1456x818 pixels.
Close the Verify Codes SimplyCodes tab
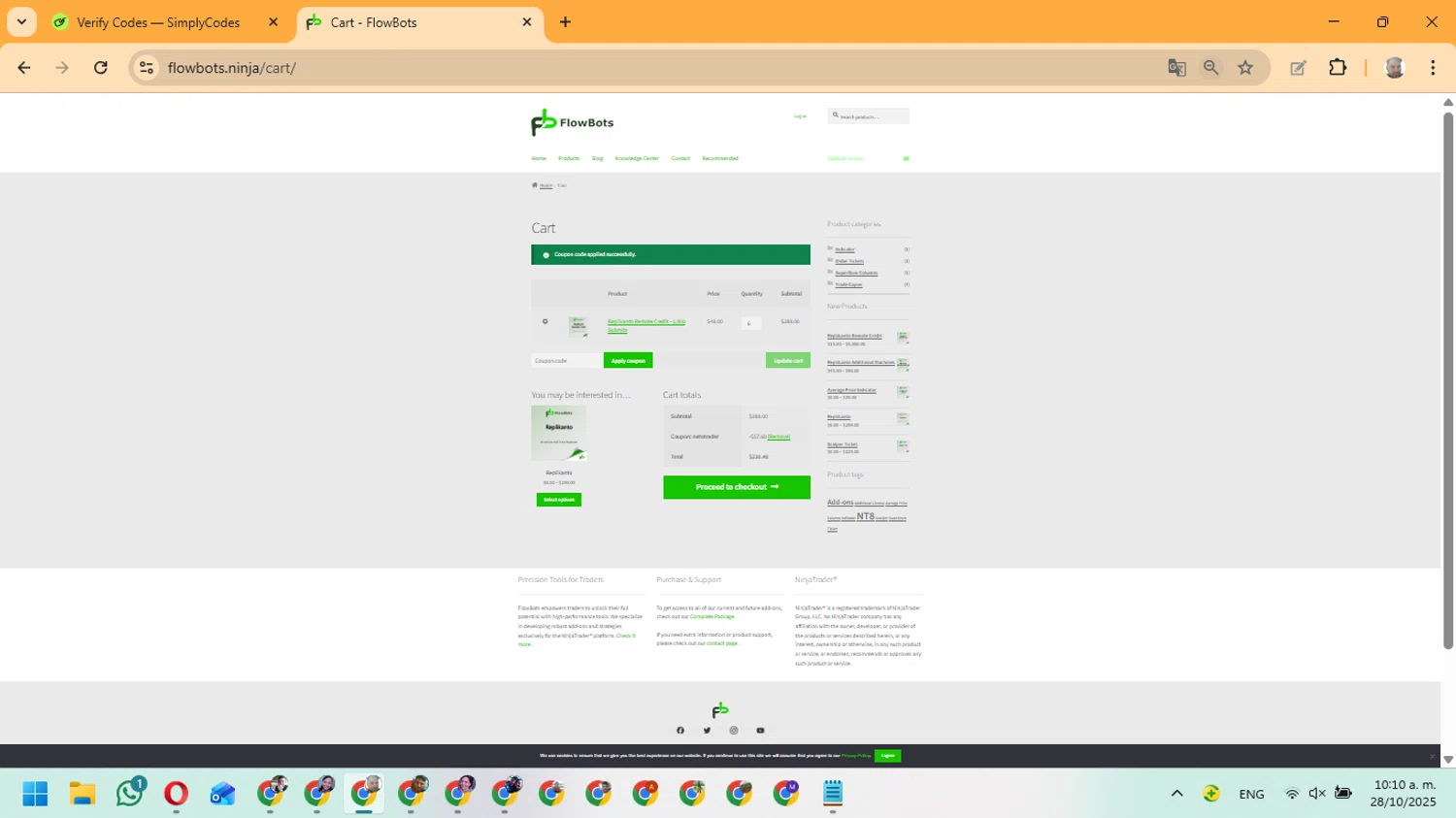pos(273,22)
